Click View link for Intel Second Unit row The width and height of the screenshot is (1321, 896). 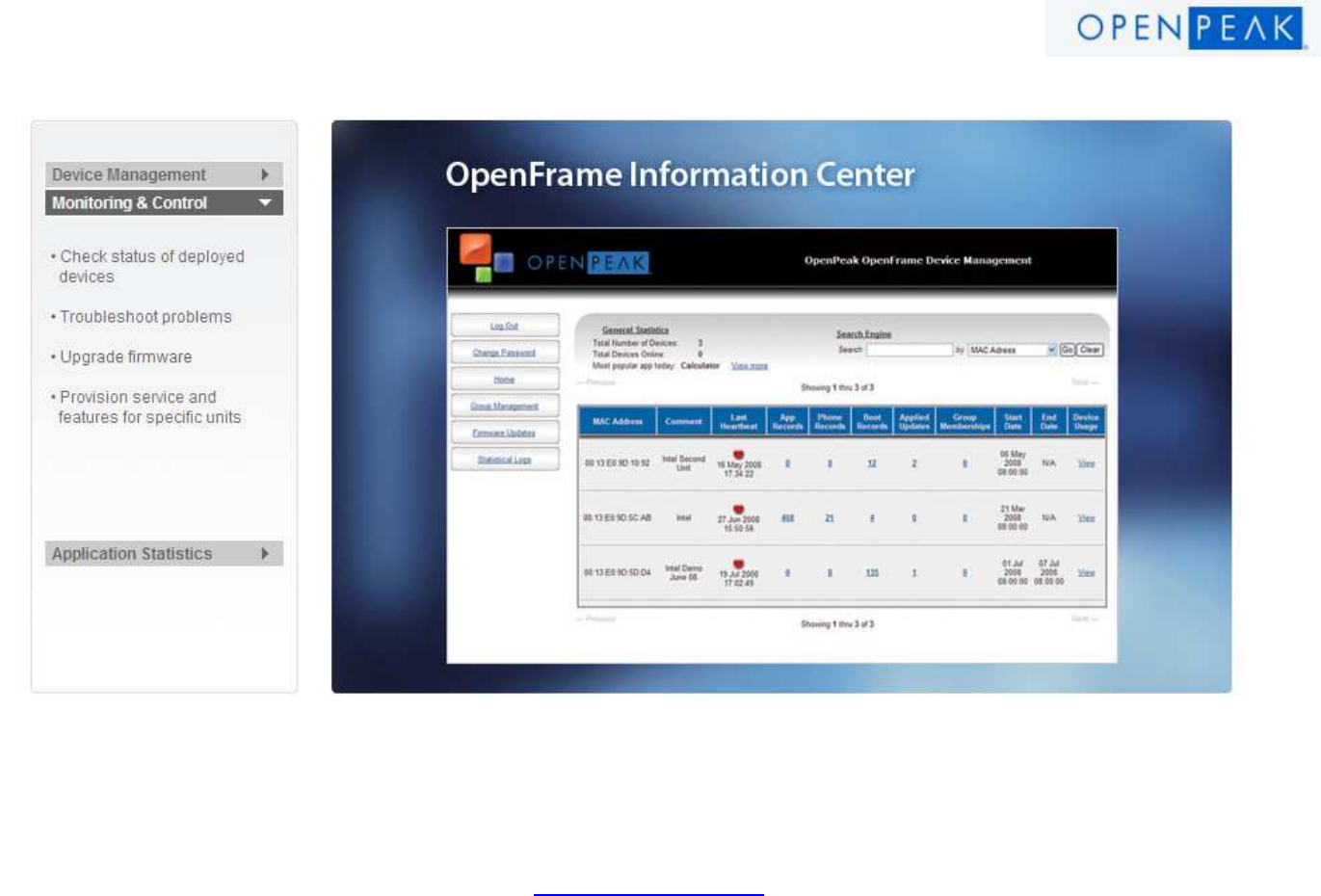[x=1086, y=463]
